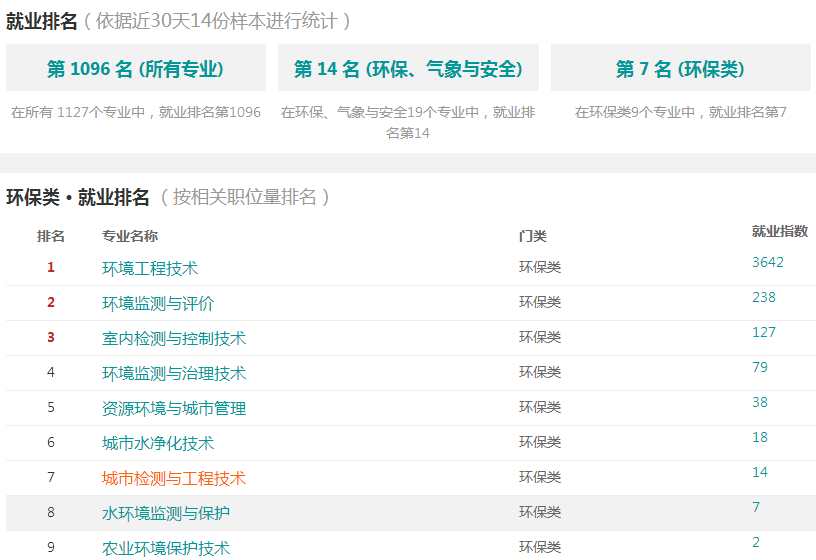The width and height of the screenshot is (816, 560).
Task: Click employment index value 18
Action: pyautogui.click(x=760, y=437)
